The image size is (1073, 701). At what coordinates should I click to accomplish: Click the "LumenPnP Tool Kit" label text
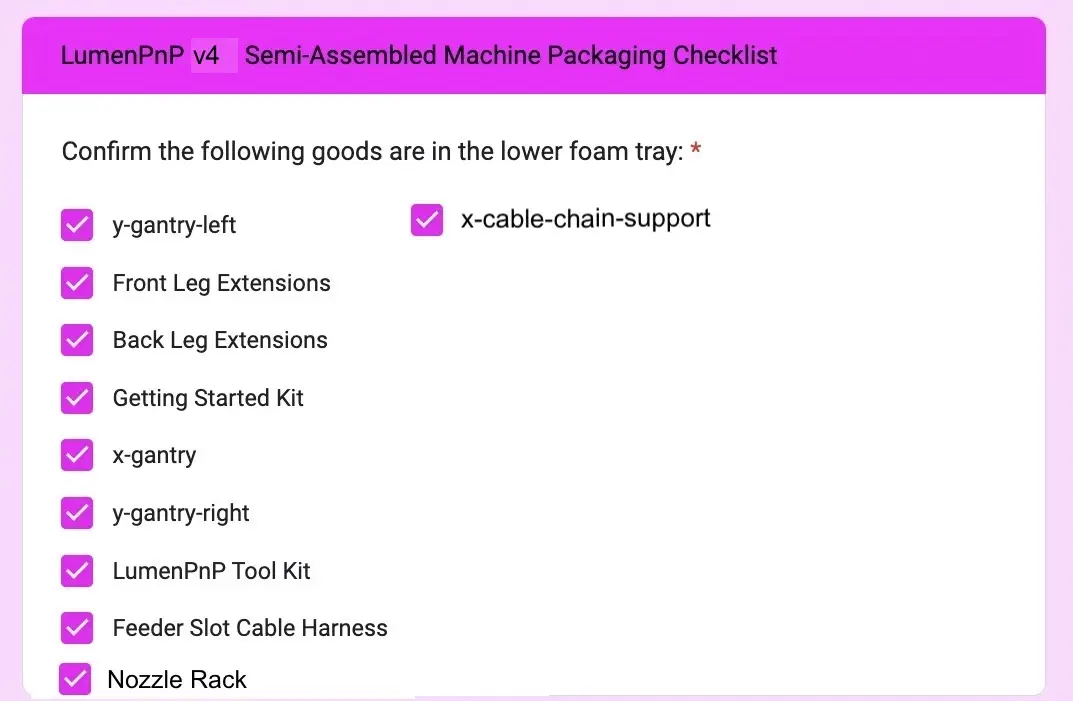(211, 571)
